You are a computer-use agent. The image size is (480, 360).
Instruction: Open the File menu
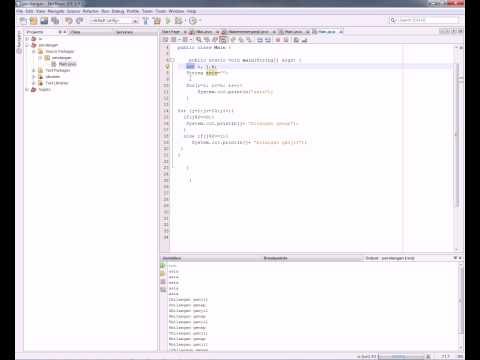tap(19, 11)
